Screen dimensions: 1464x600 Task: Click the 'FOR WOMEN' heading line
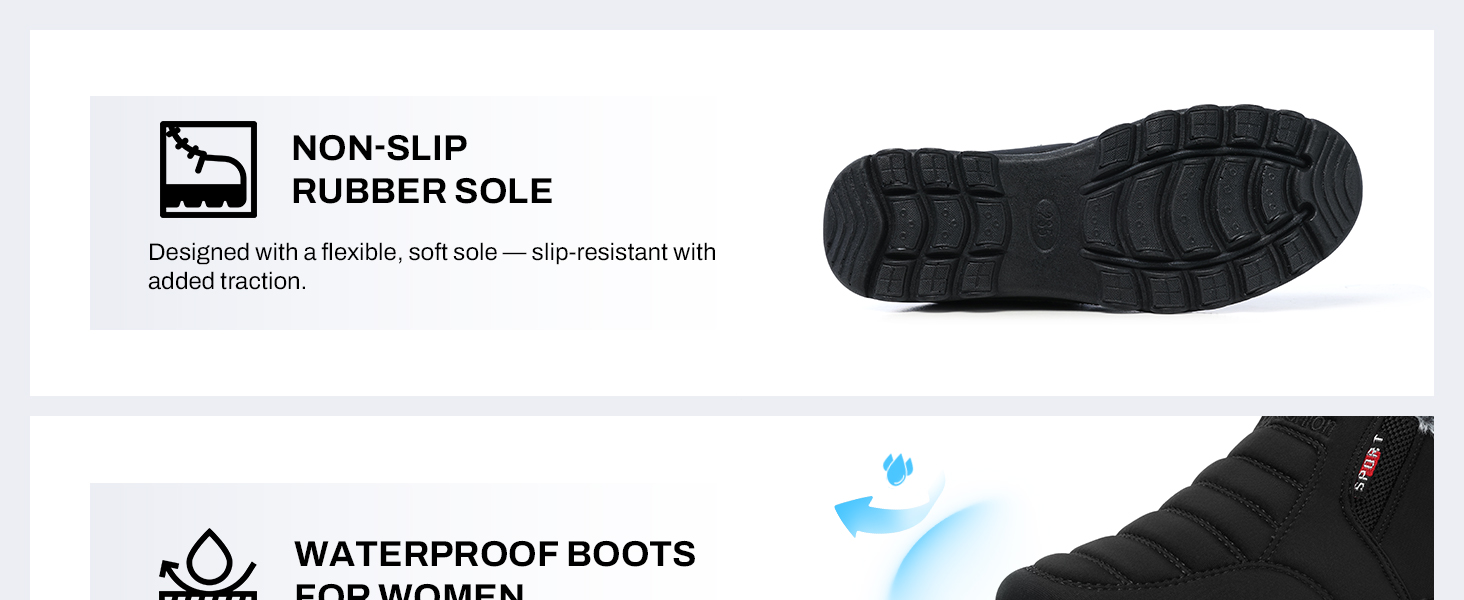point(409,590)
